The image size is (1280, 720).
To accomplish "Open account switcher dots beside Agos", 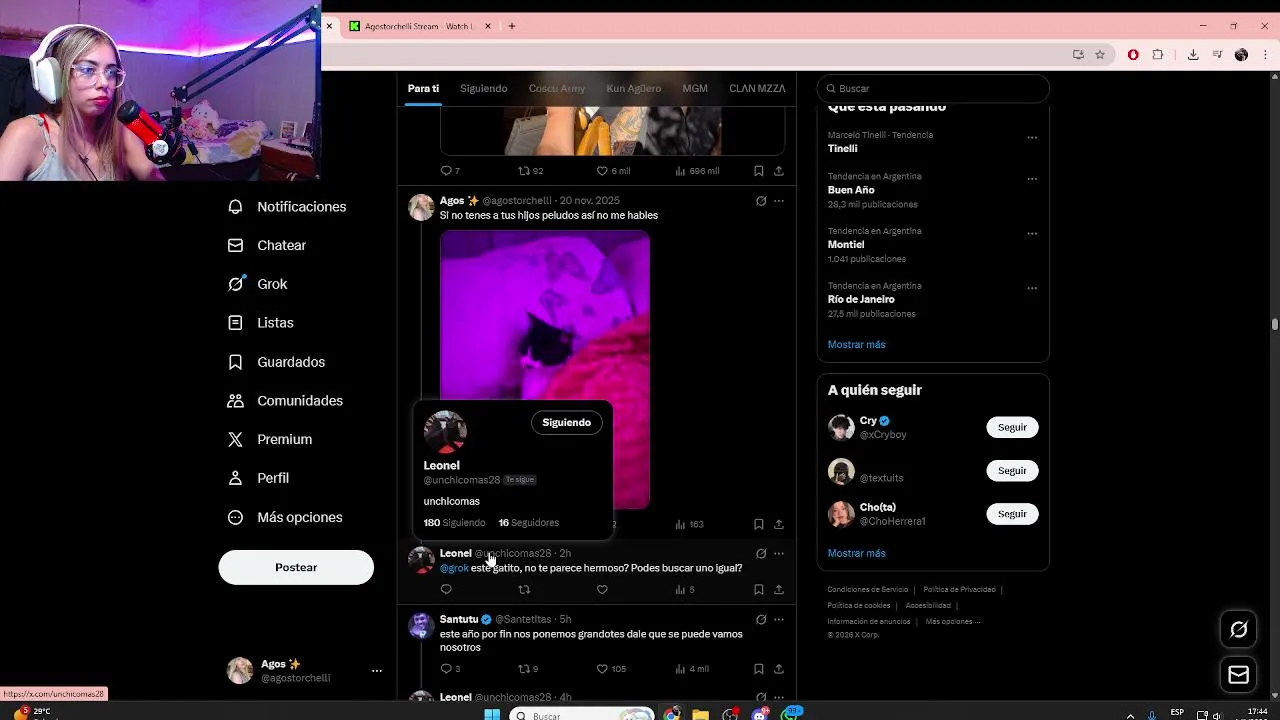I will click(x=377, y=671).
